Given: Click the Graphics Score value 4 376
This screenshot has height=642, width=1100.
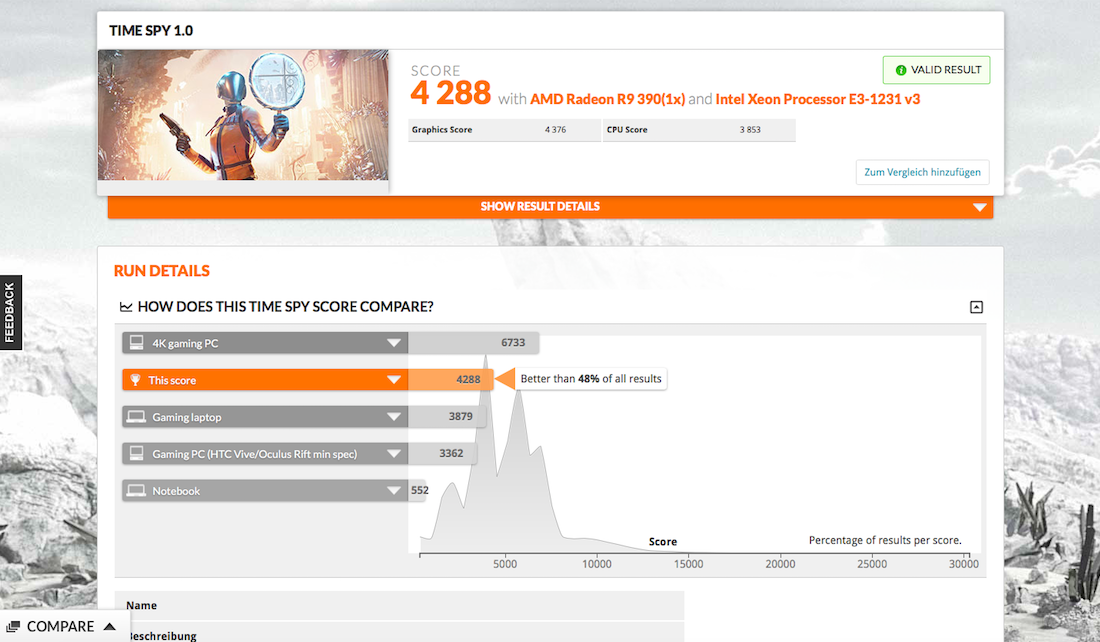Looking at the screenshot, I should (x=555, y=130).
